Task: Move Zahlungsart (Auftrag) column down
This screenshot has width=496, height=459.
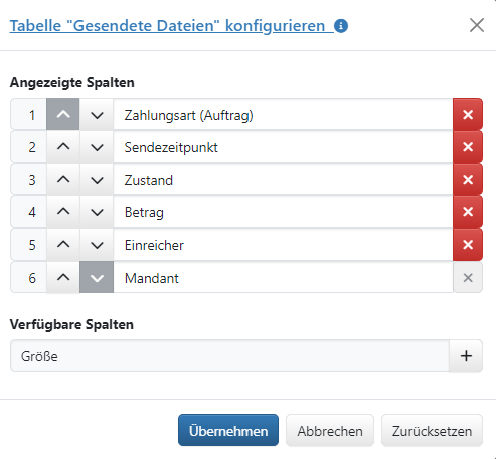Action: (x=97, y=114)
